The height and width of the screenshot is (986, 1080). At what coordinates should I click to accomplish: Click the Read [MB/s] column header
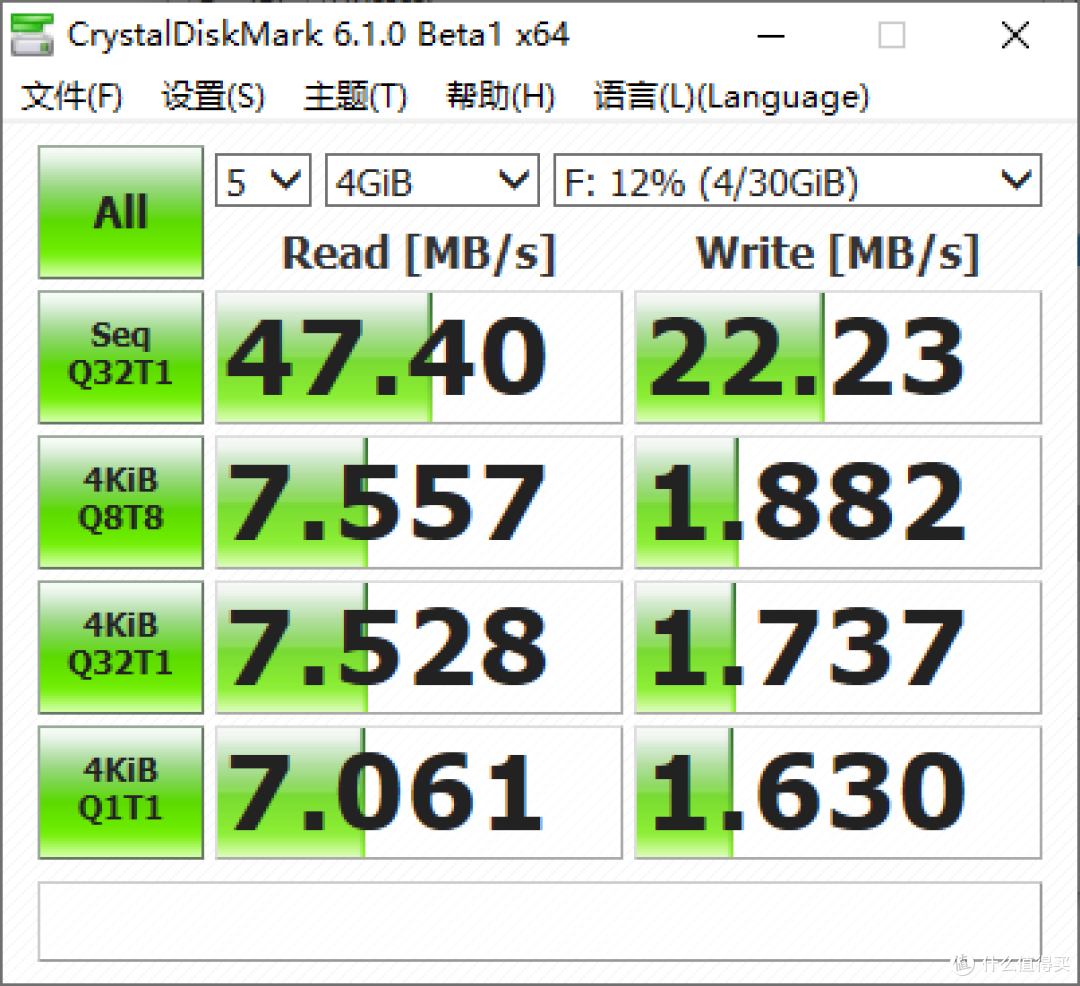[x=419, y=253]
